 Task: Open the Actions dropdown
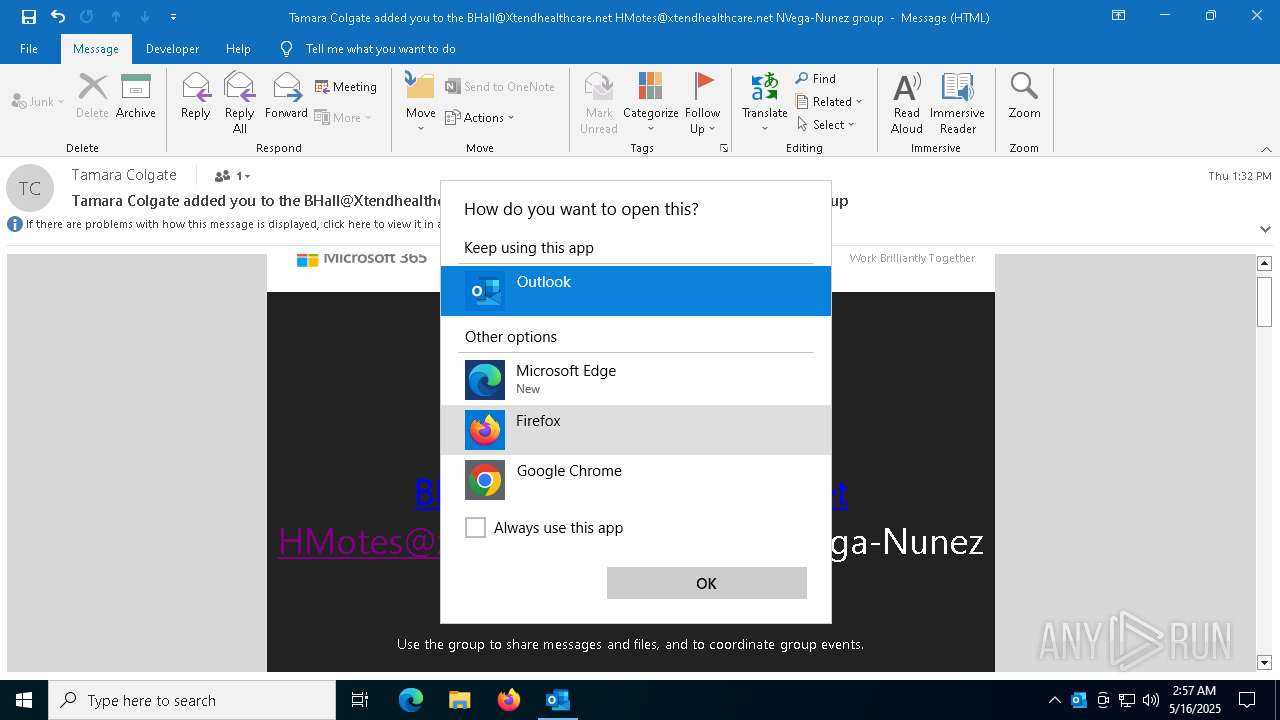point(480,117)
